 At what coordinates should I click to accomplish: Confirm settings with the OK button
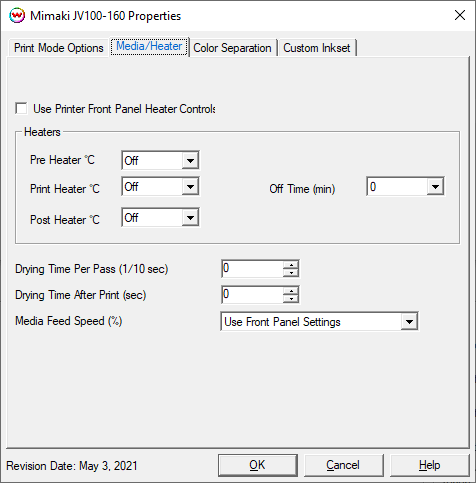258,465
